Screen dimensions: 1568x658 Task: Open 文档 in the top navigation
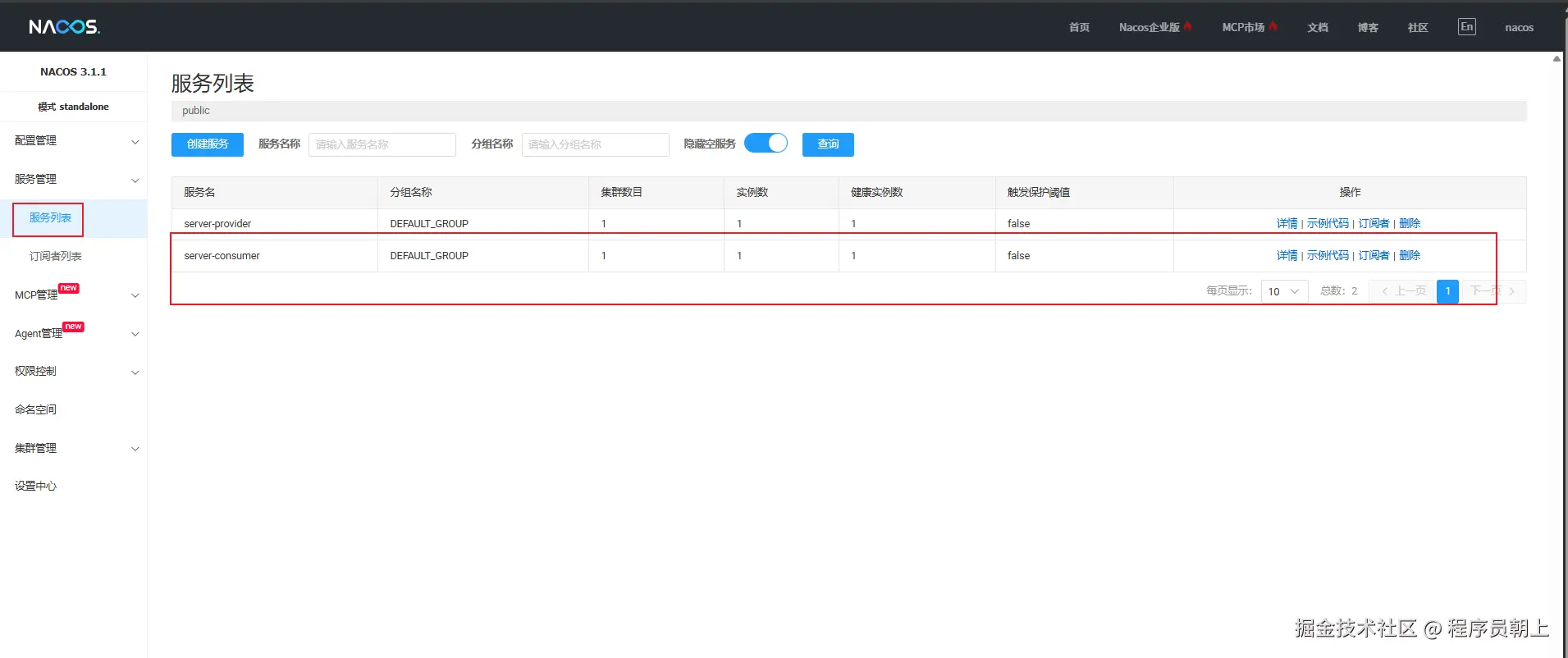click(x=1318, y=28)
